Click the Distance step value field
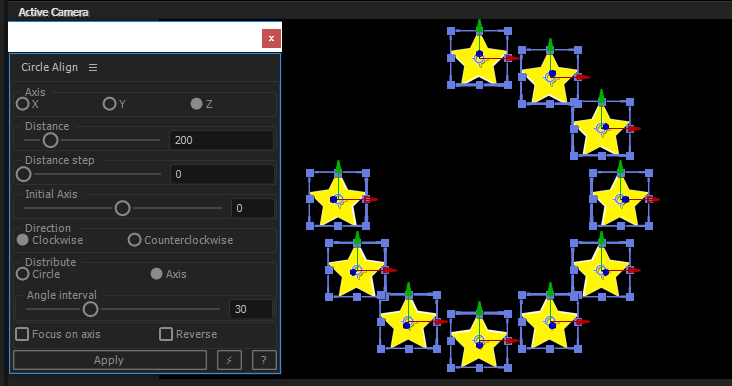The width and height of the screenshot is (732, 386). pyautogui.click(x=222, y=174)
